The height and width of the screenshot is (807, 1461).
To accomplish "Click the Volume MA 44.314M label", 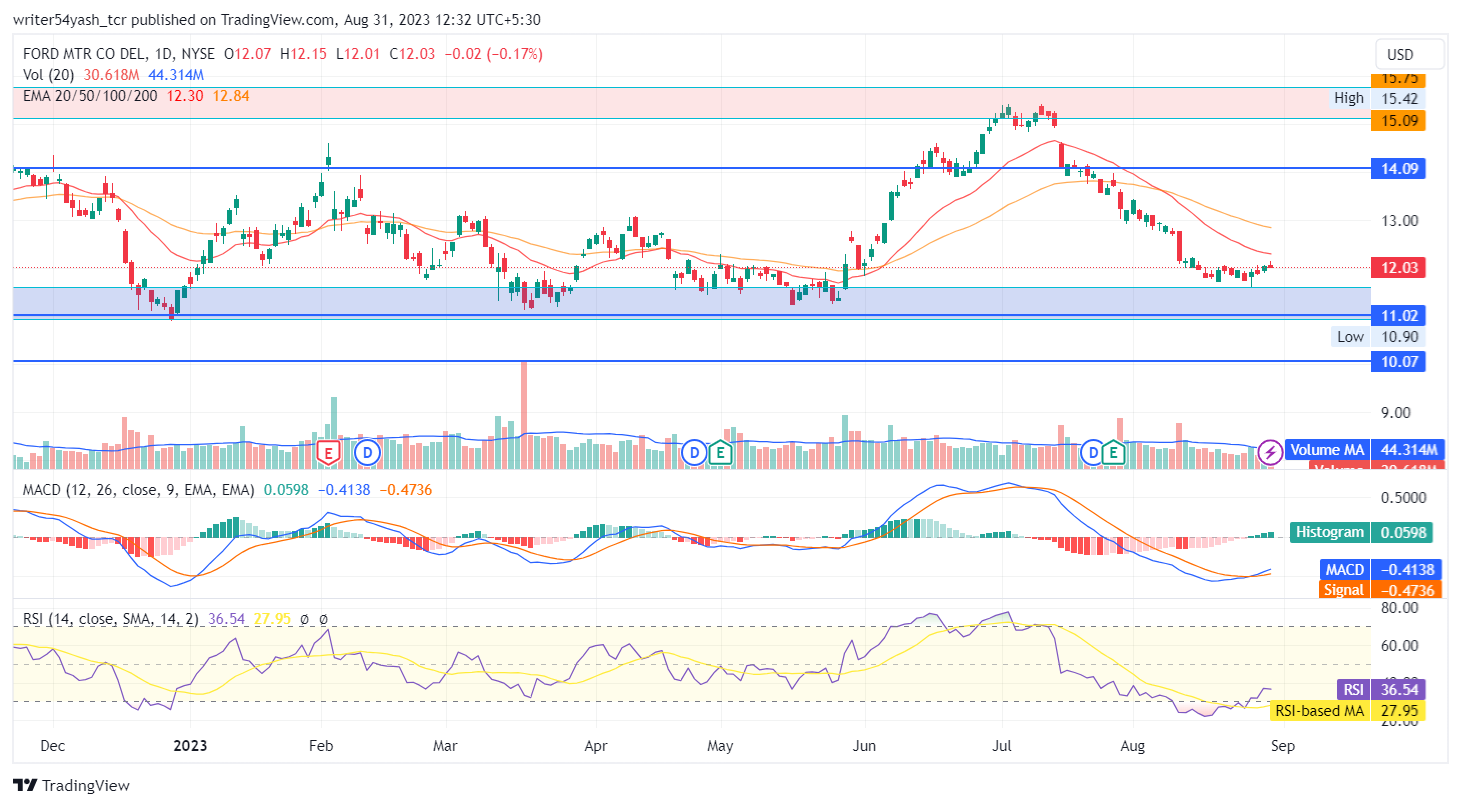I will 1364,450.
